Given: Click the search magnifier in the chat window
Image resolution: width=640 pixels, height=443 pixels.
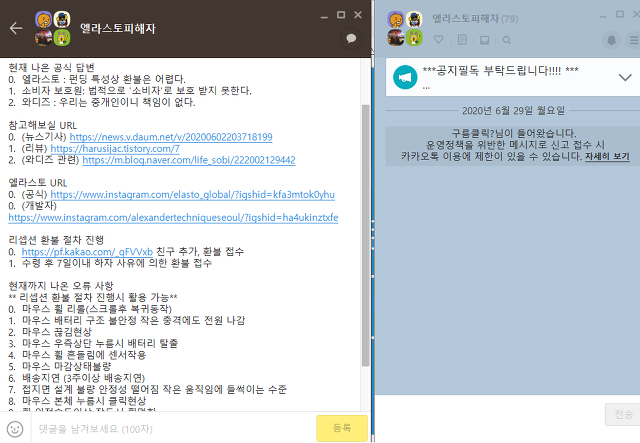Looking at the screenshot, I should [x=507, y=40].
